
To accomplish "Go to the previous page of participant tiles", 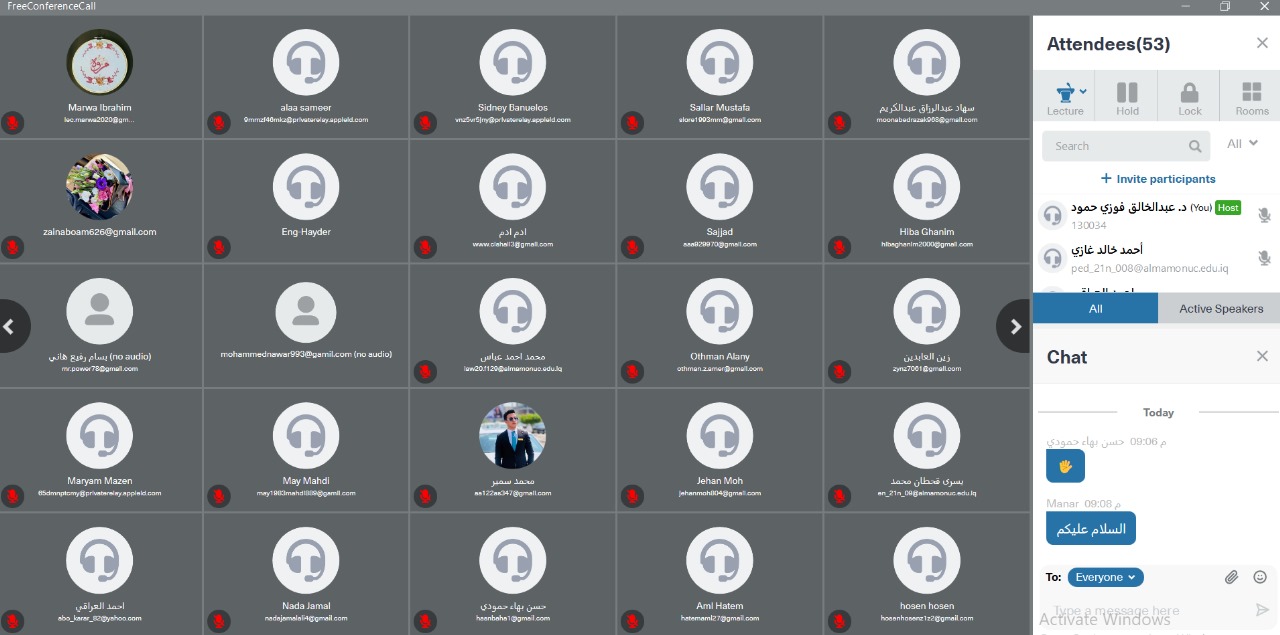I will click(x=11, y=326).
